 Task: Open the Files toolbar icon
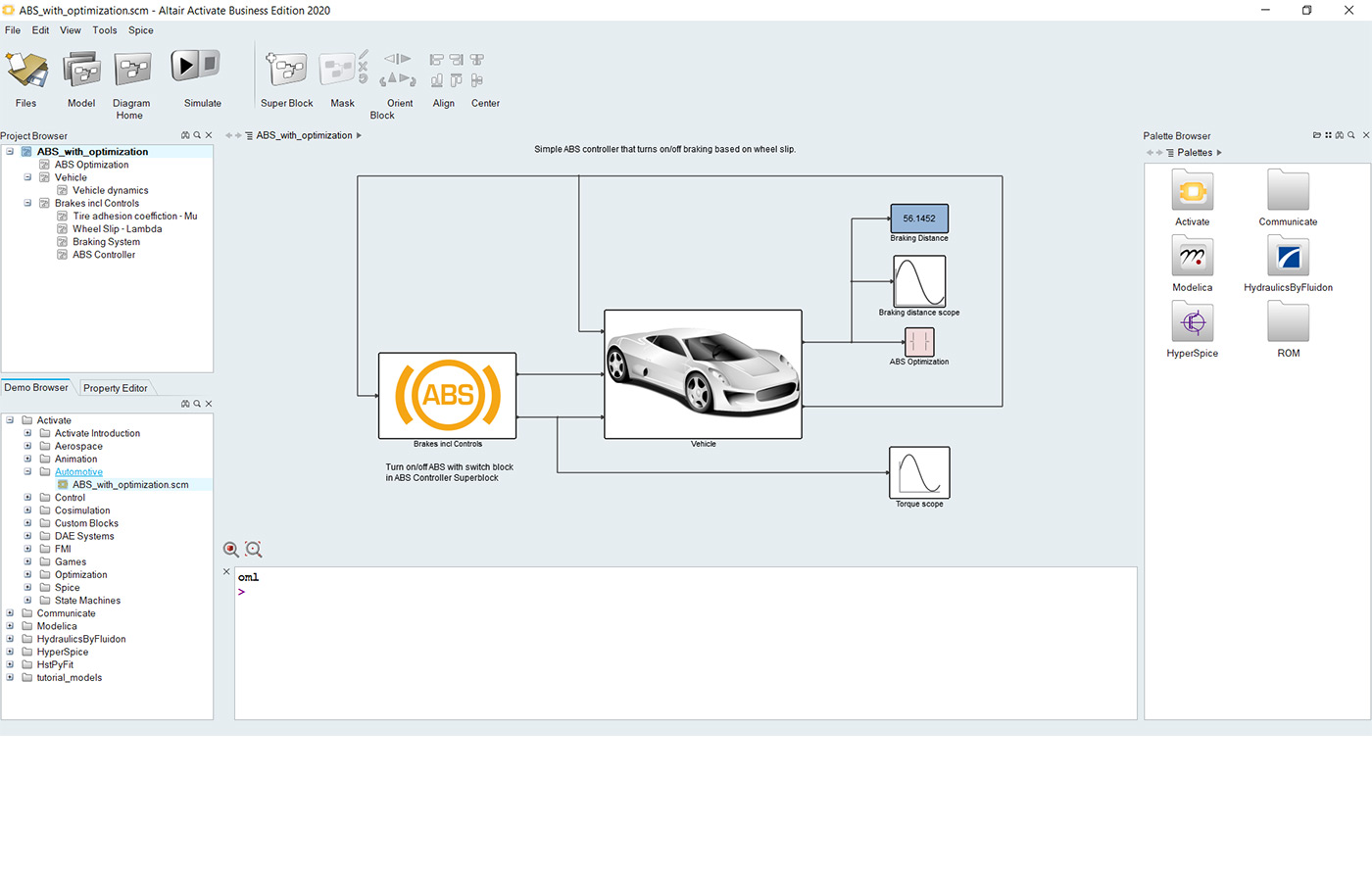(26, 71)
